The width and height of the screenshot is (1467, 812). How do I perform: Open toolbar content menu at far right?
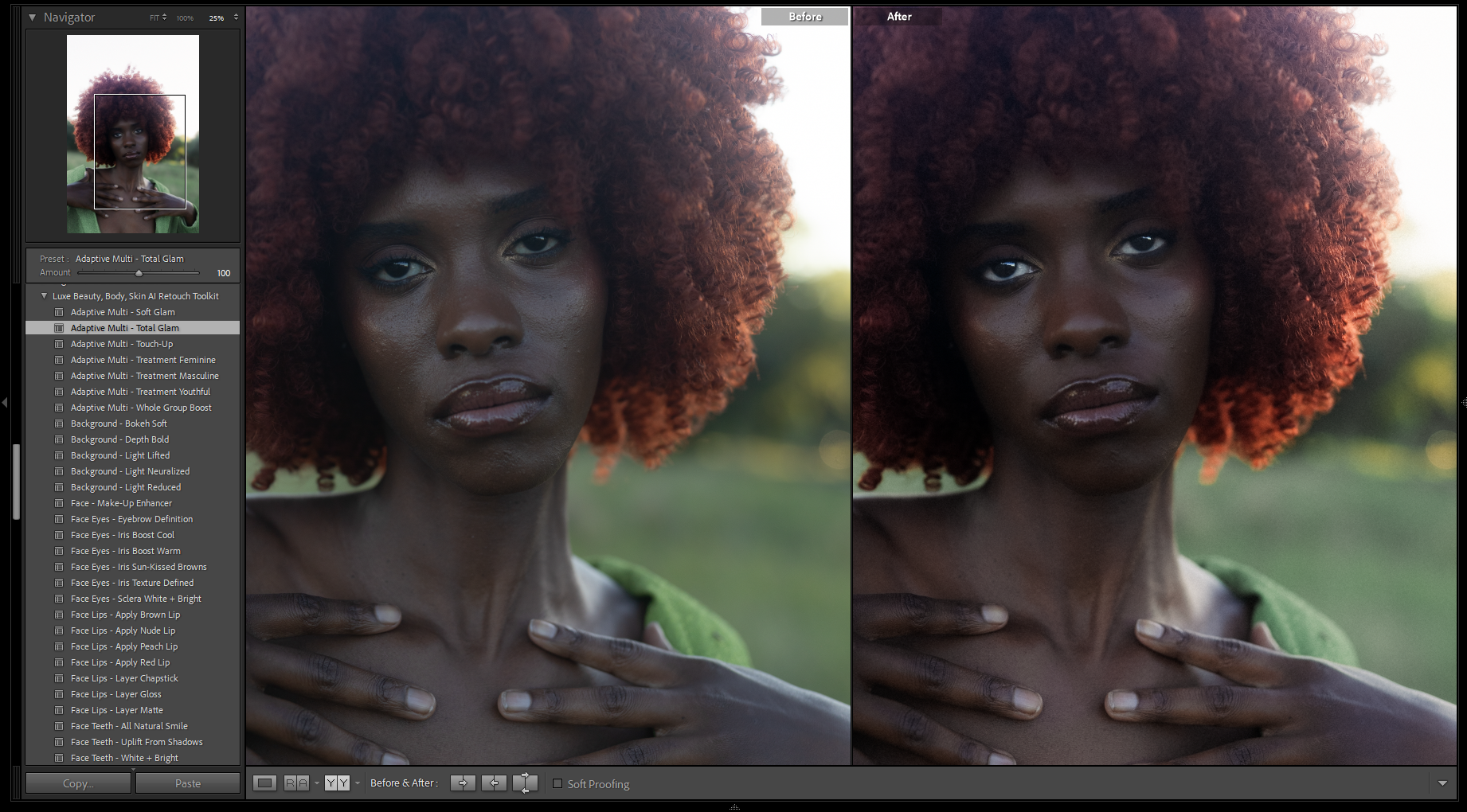[x=1442, y=784]
